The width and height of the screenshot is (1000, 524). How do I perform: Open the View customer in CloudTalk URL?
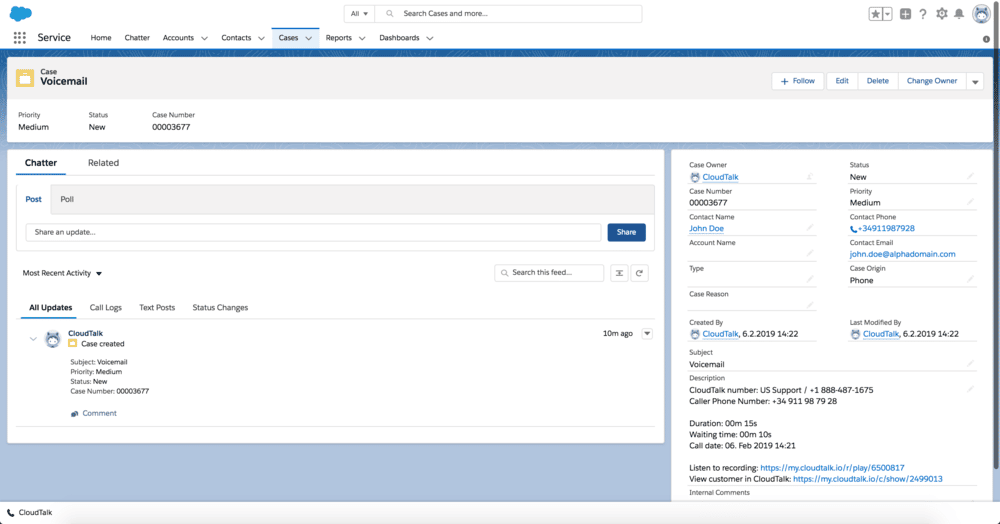point(867,479)
